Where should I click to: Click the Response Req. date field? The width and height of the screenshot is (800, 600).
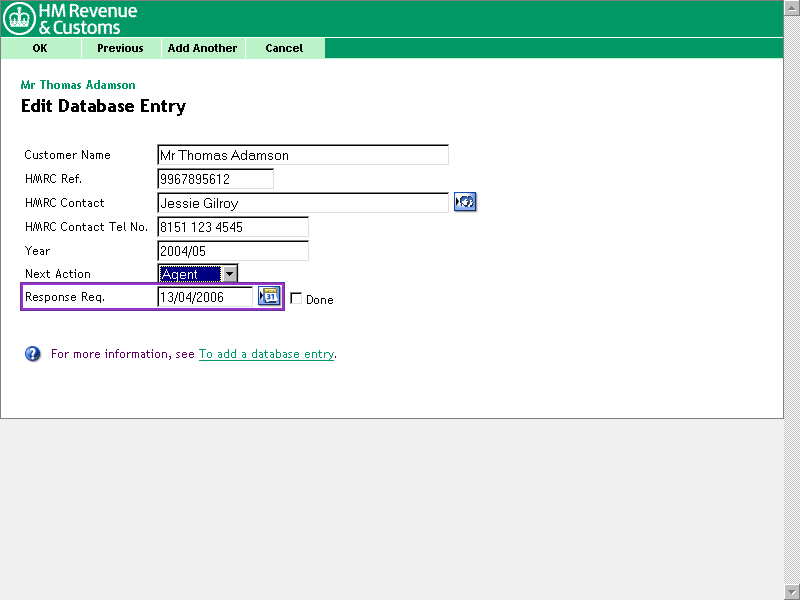205,297
